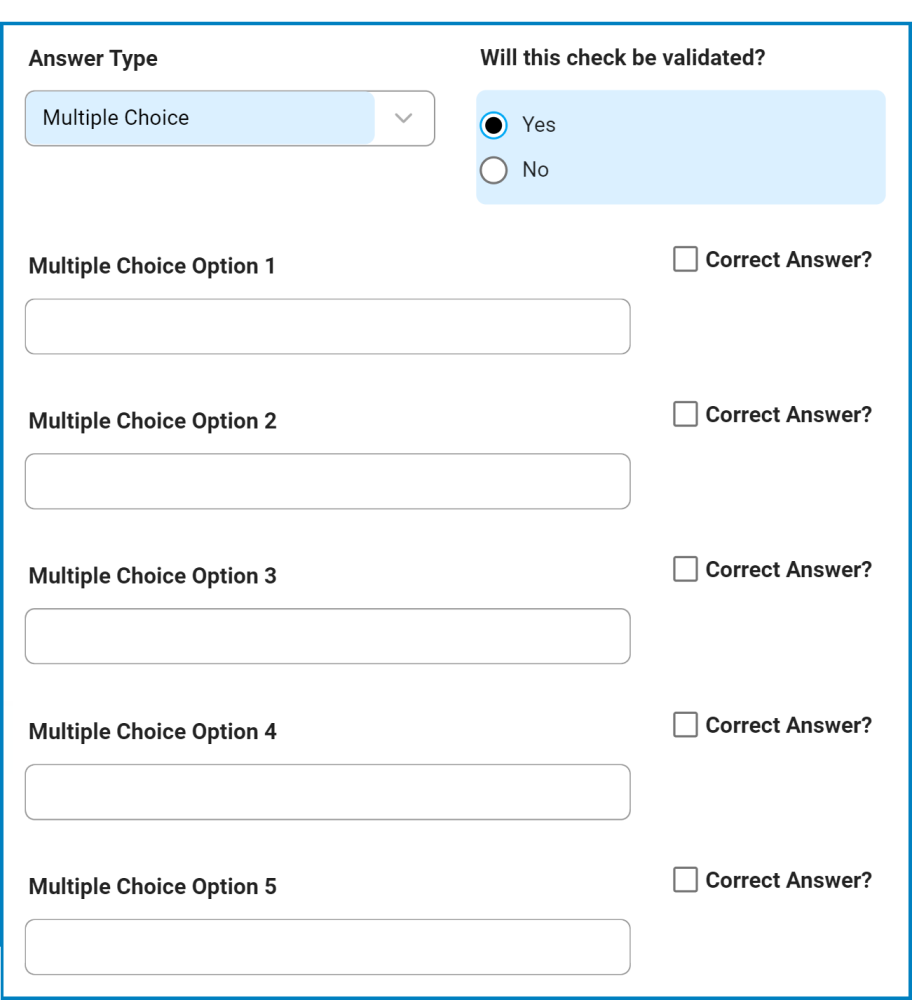Choose No for check validation

[496, 169]
